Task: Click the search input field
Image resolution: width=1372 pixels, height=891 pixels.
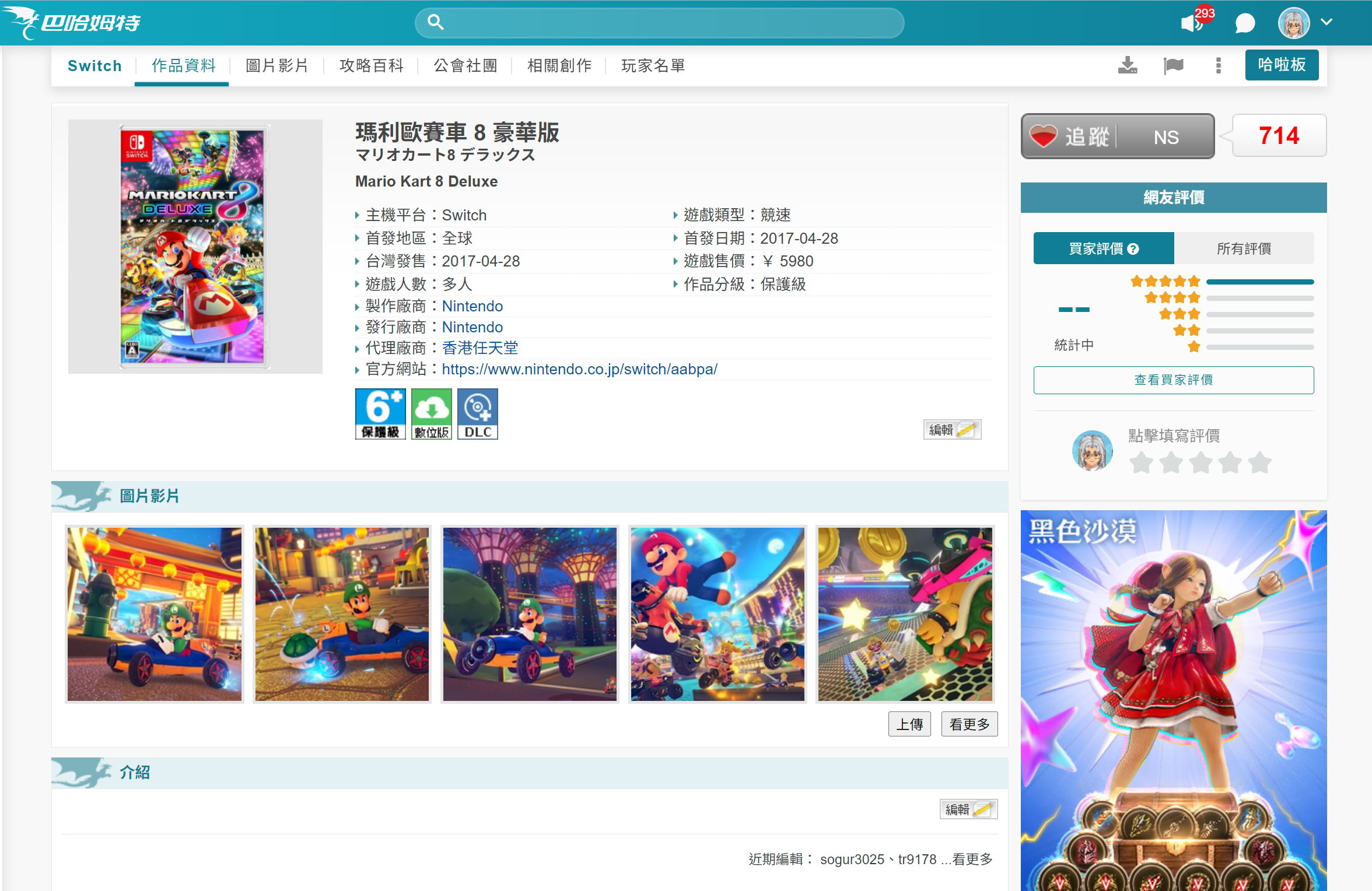Action: click(659, 23)
